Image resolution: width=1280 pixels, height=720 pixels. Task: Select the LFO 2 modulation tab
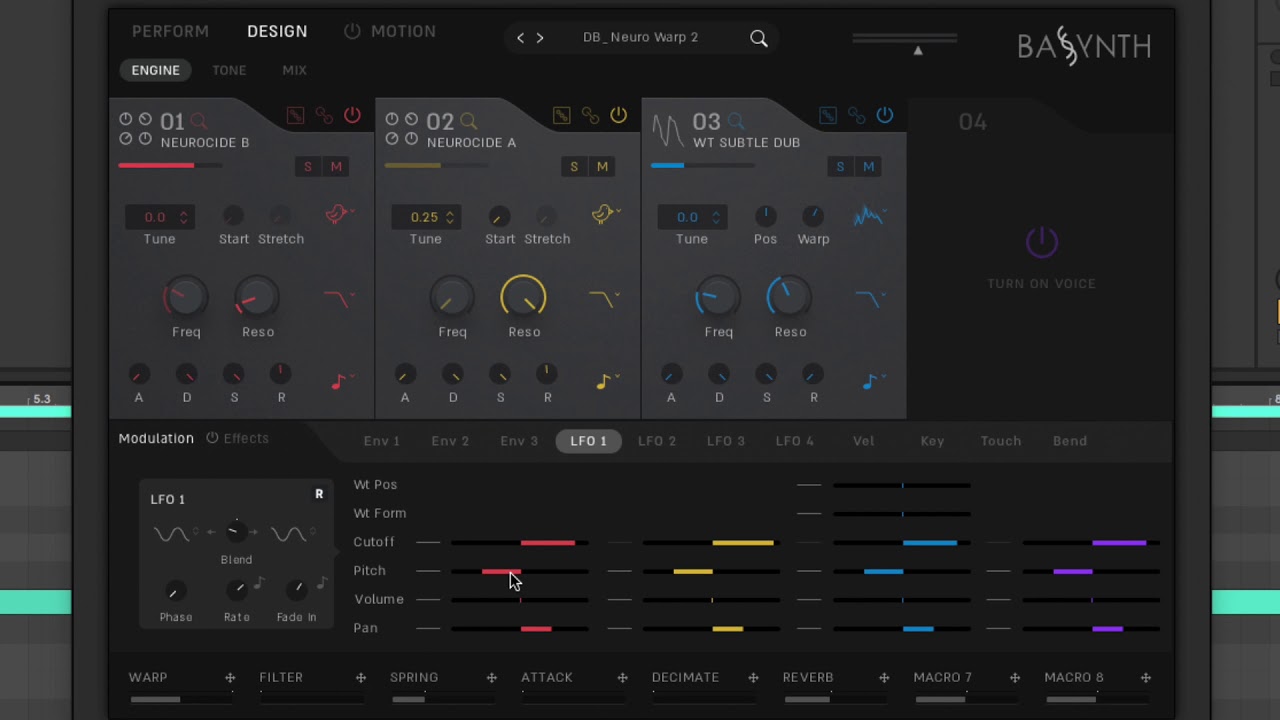pyautogui.click(x=657, y=441)
